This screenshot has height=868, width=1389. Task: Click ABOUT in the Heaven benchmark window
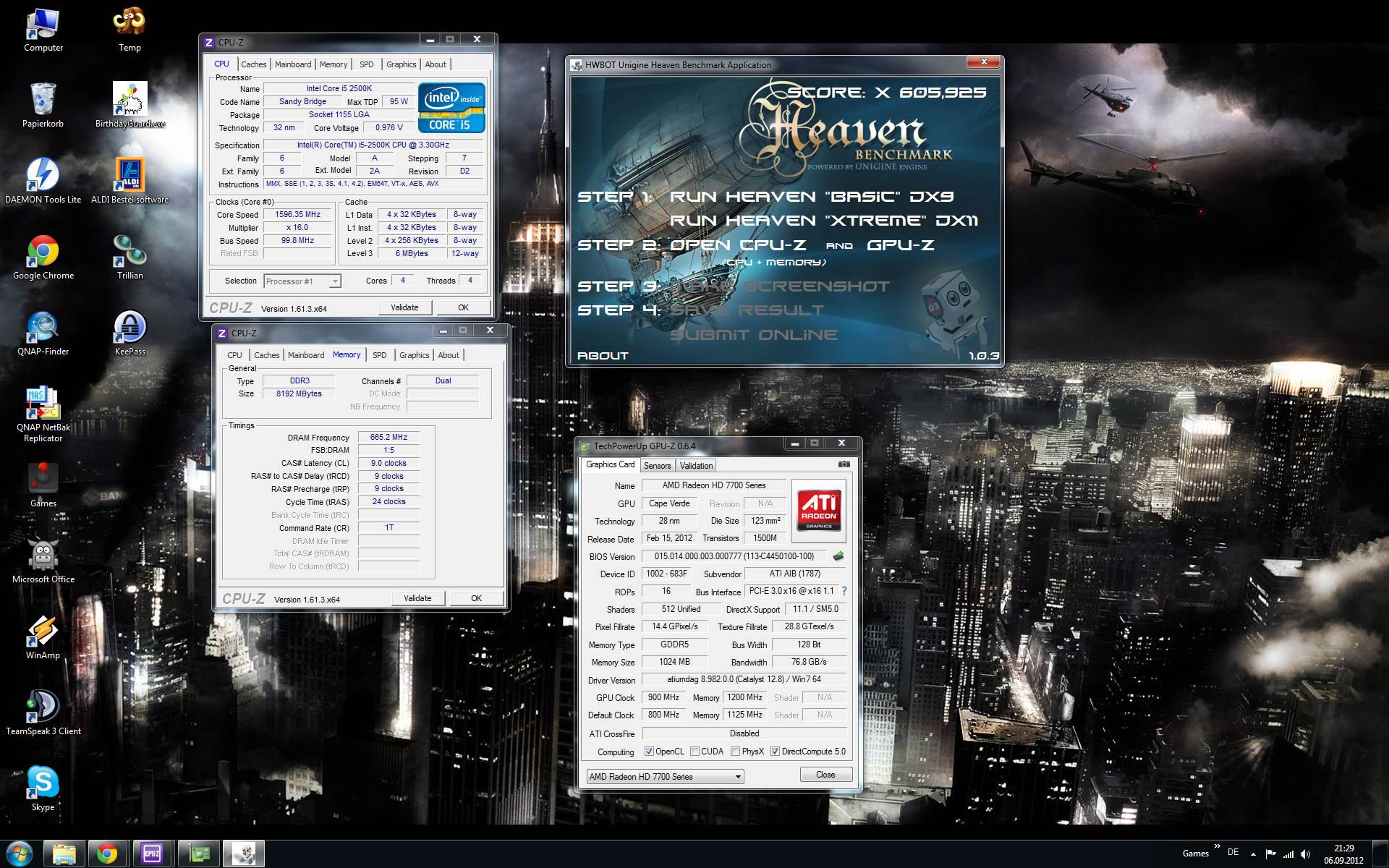click(x=603, y=356)
